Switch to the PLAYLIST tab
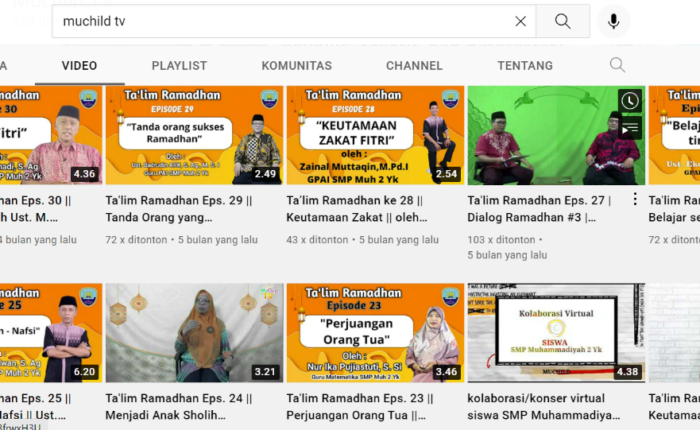700x430 pixels. (179, 66)
